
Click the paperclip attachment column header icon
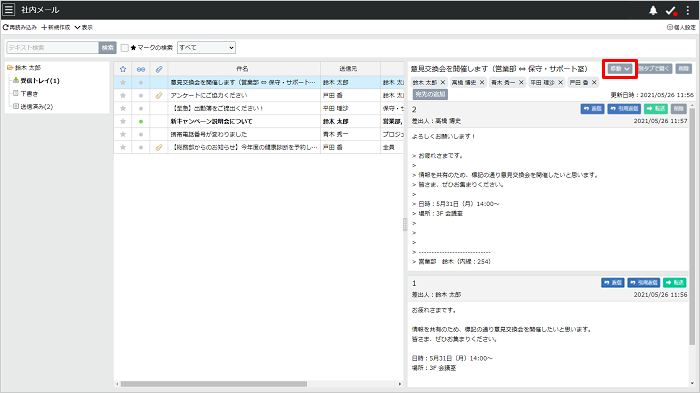tap(159, 69)
